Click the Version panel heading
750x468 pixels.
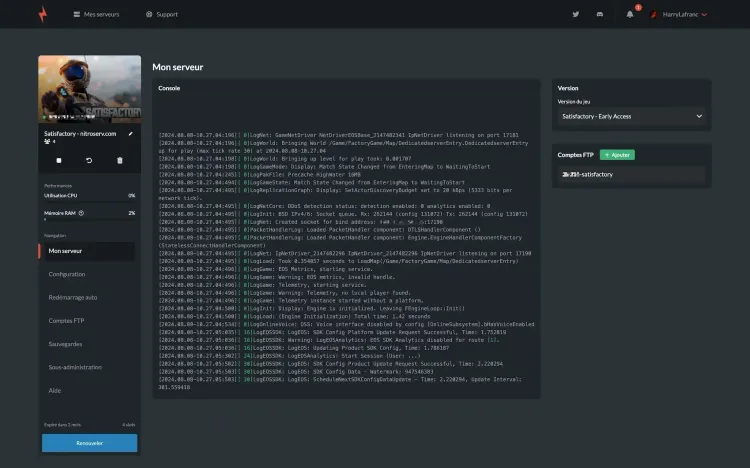coord(568,88)
